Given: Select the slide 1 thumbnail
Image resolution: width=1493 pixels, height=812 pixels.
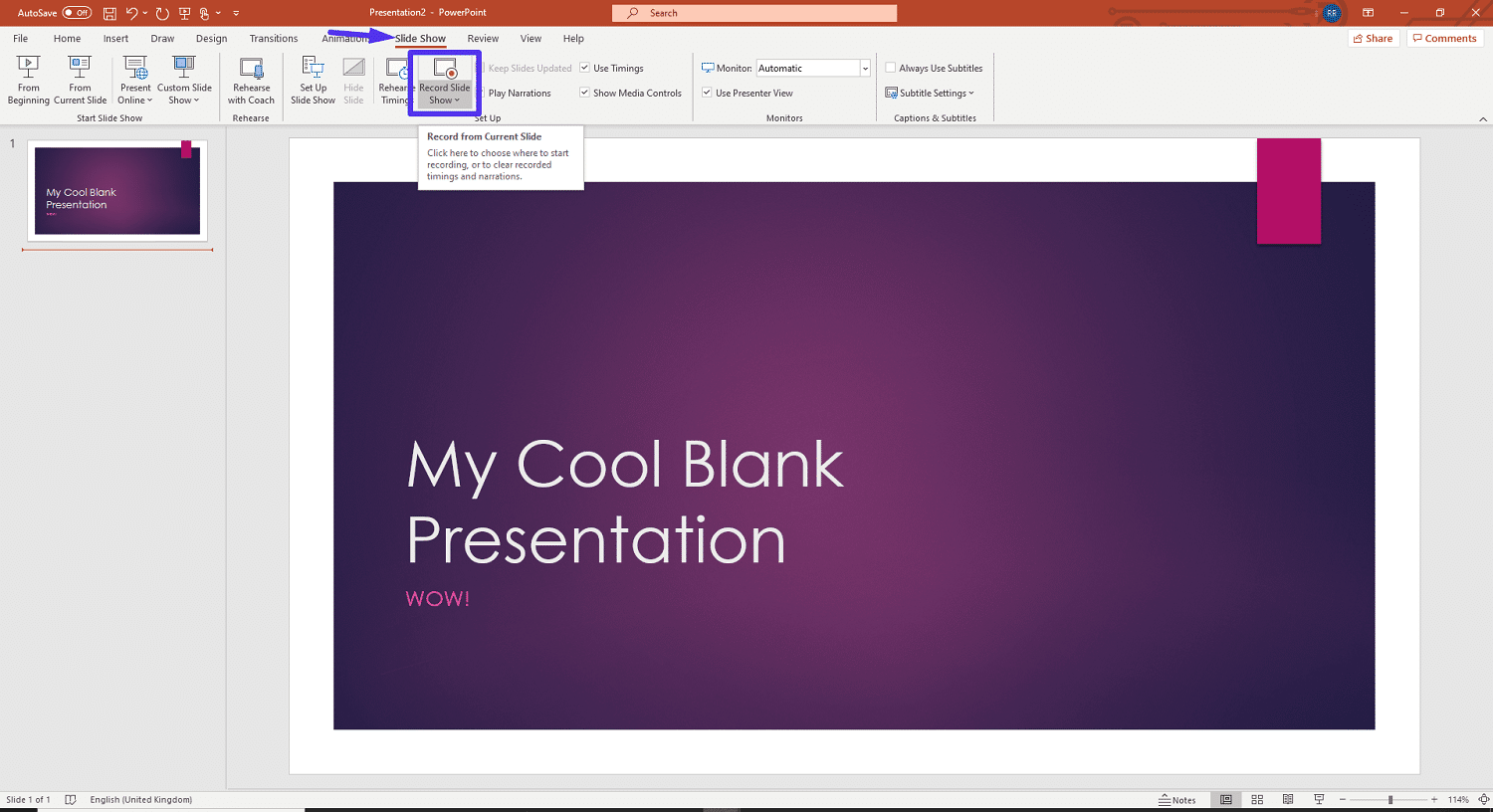Looking at the screenshot, I should 116,189.
